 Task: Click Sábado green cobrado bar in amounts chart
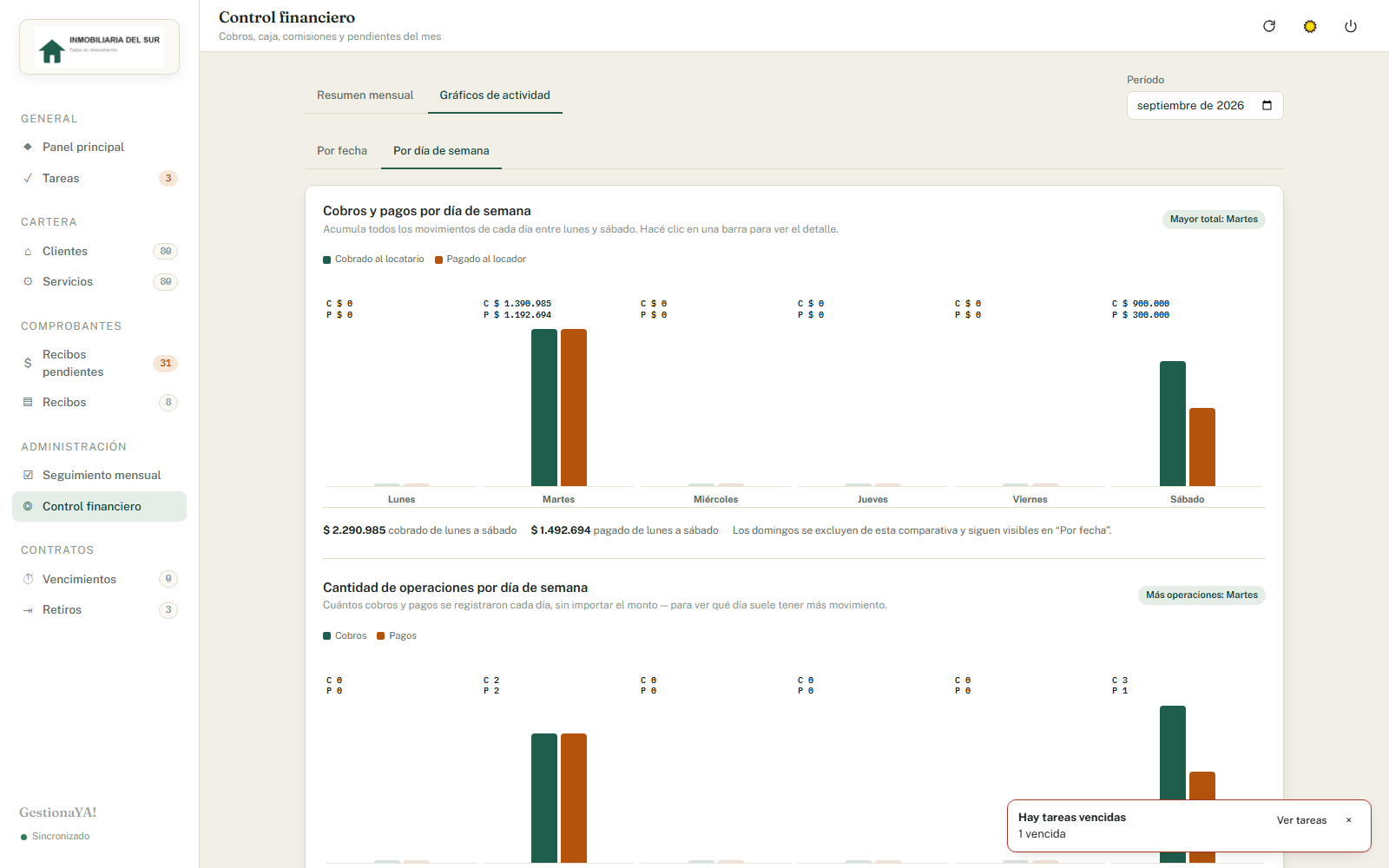click(x=1173, y=424)
